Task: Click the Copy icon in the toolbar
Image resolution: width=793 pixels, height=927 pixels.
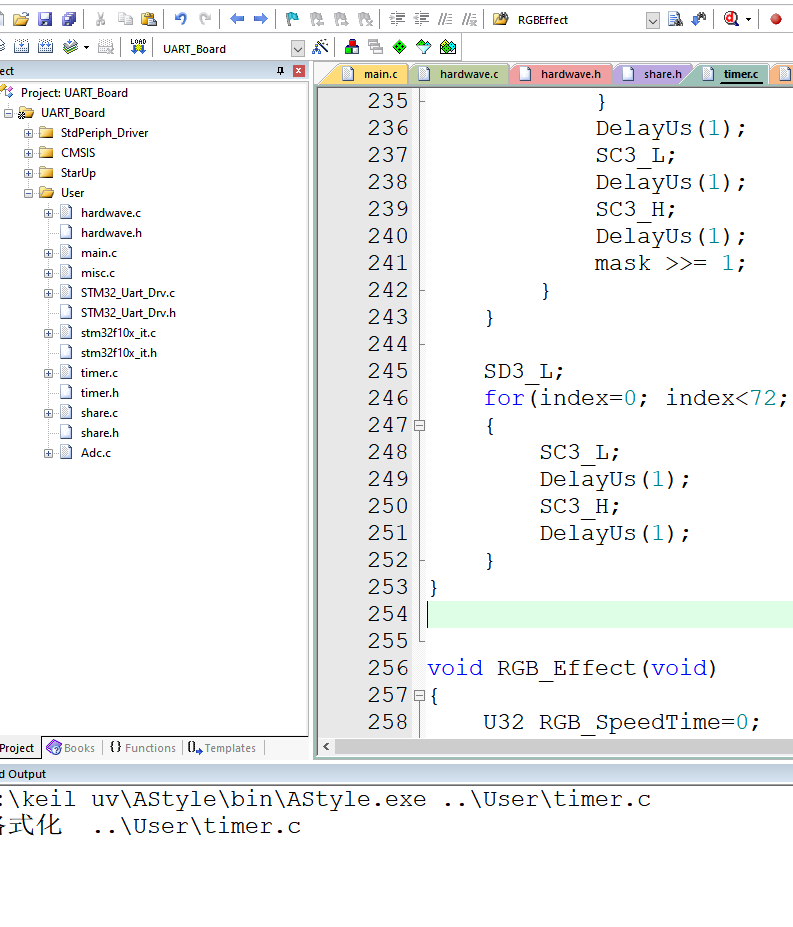Action: [125, 20]
